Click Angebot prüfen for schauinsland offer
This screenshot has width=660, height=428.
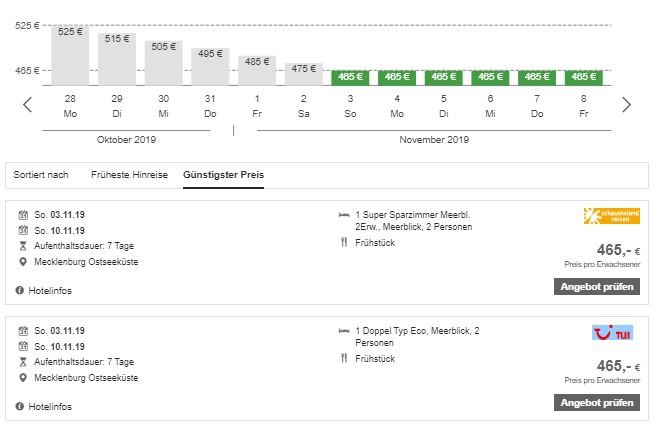596,287
